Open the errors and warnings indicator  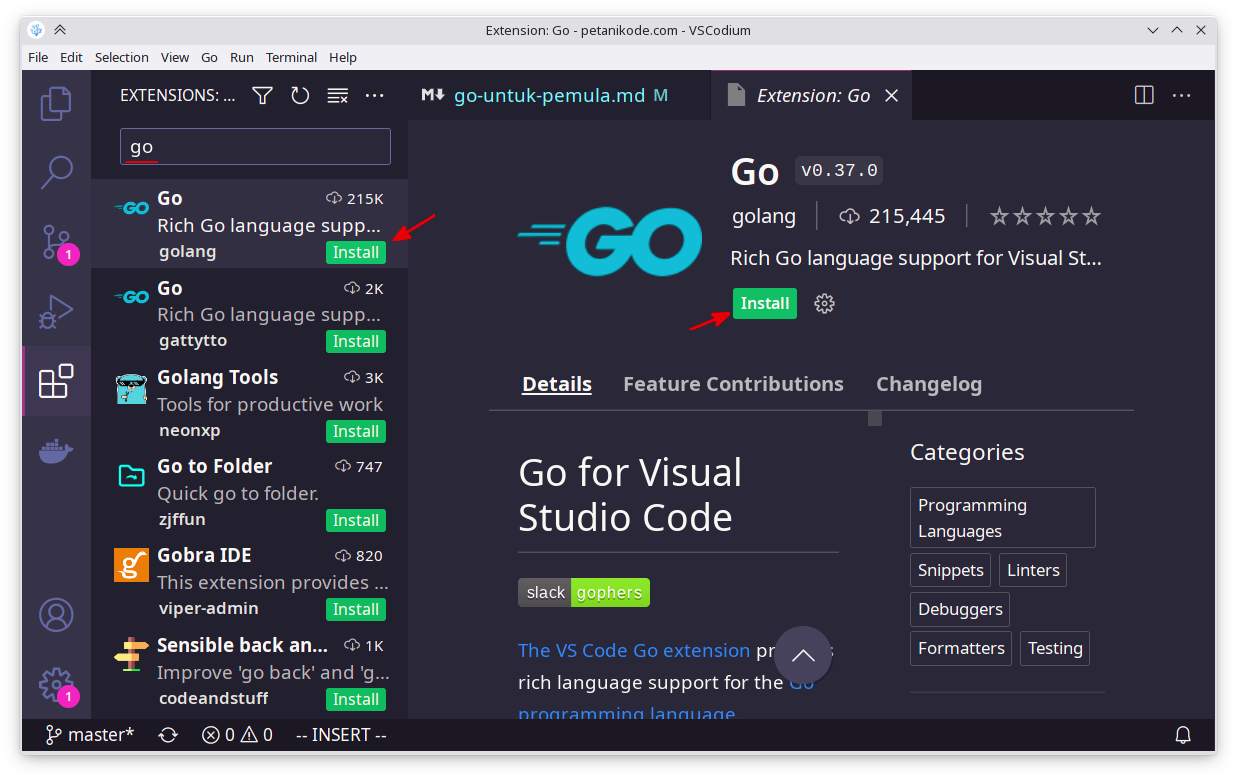point(237,735)
